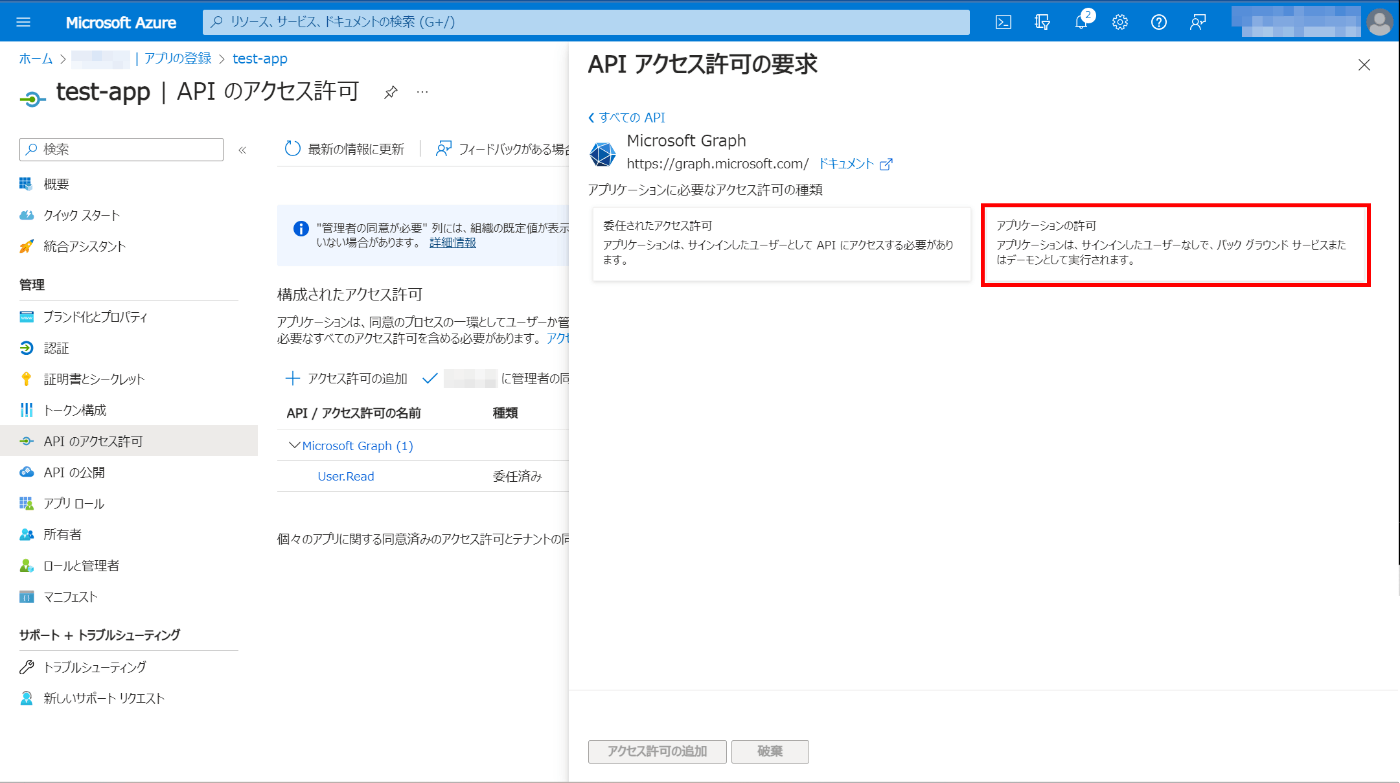
Task: Choose 委任されたアクセス許可 card
Action: tap(782, 244)
